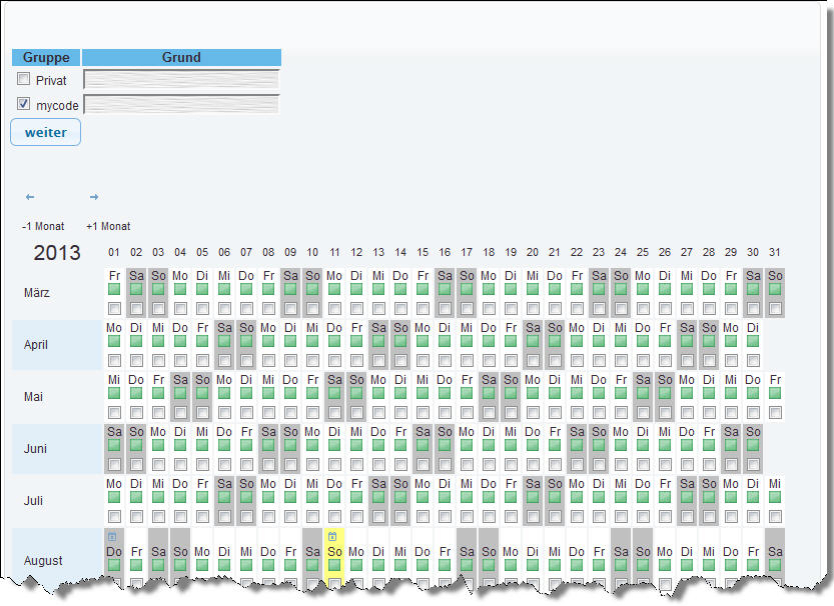
Task: Click the right arrow for next month
Action: tap(94, 197)
